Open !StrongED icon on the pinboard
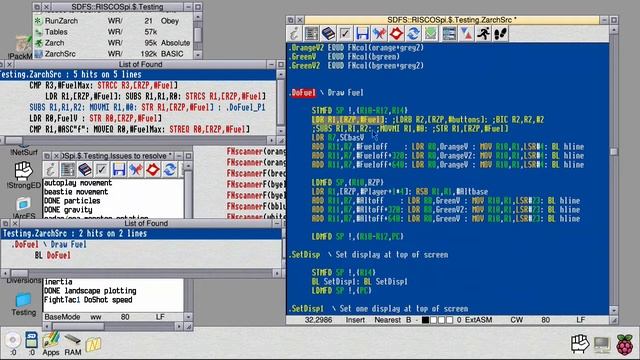Screen dimensions: 640x360 pyautogui.click(x=23, y=175)
